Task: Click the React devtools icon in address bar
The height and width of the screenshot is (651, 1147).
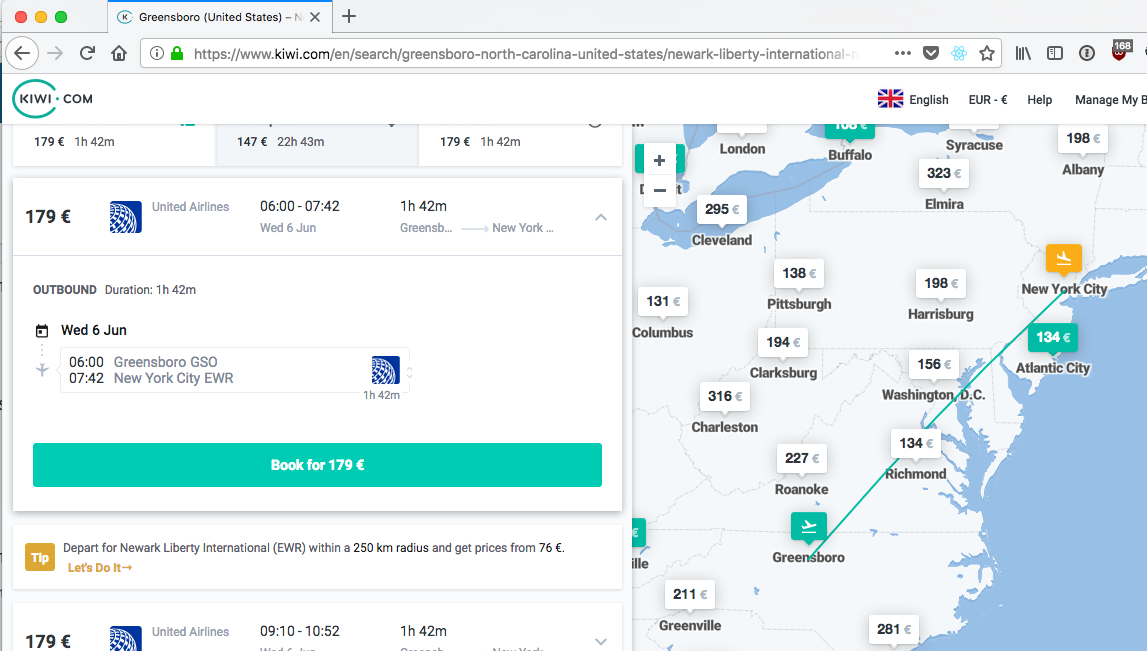Action: coord(959,53)
